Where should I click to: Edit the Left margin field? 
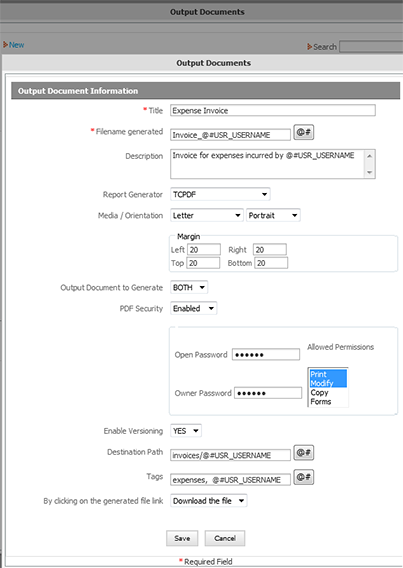click(204, 250)
